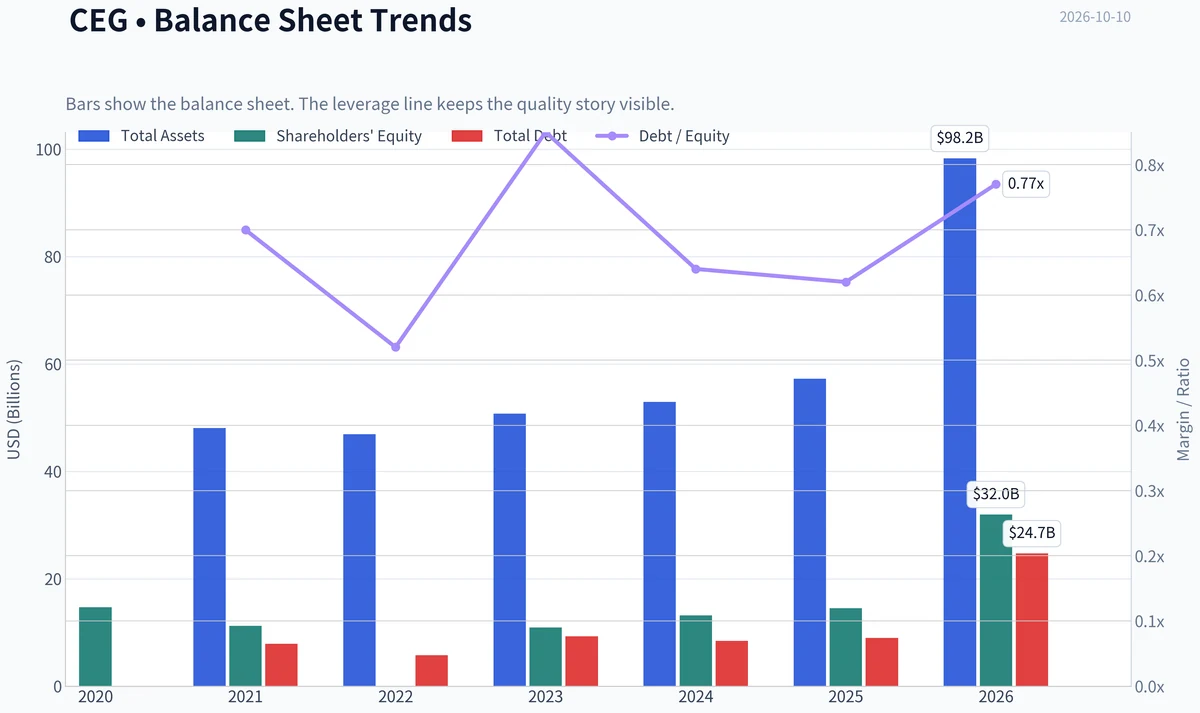Select the 2026 Total Assets bar

tap(960, 422)
